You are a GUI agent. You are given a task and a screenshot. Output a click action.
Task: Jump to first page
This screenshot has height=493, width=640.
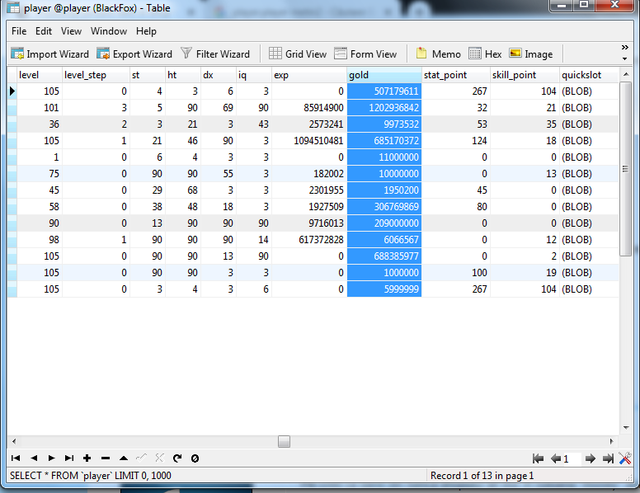tap(538, 459)
